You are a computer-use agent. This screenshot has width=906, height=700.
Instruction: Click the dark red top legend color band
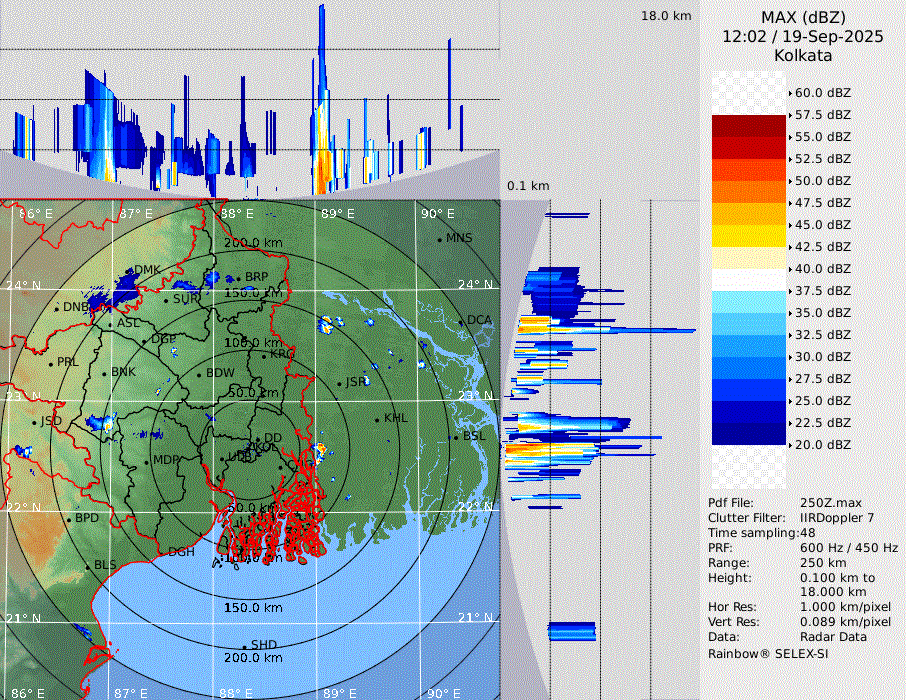pyautogui.click(x=749, y=126)
